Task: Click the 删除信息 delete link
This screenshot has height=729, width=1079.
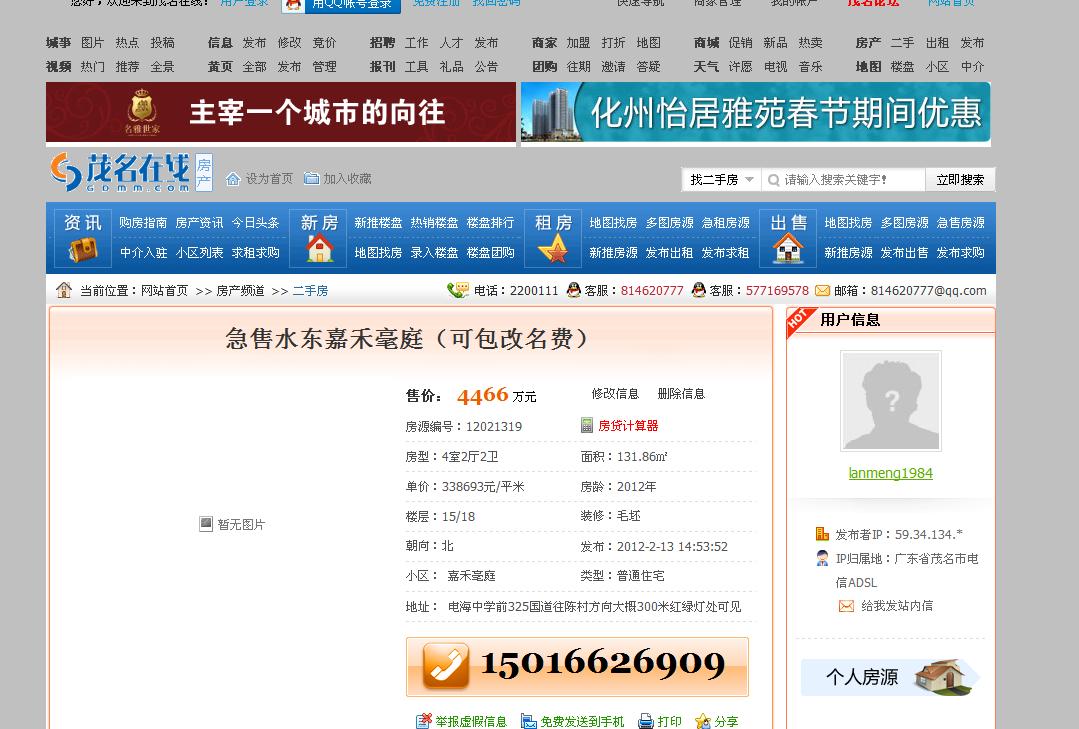Action: 681,394
